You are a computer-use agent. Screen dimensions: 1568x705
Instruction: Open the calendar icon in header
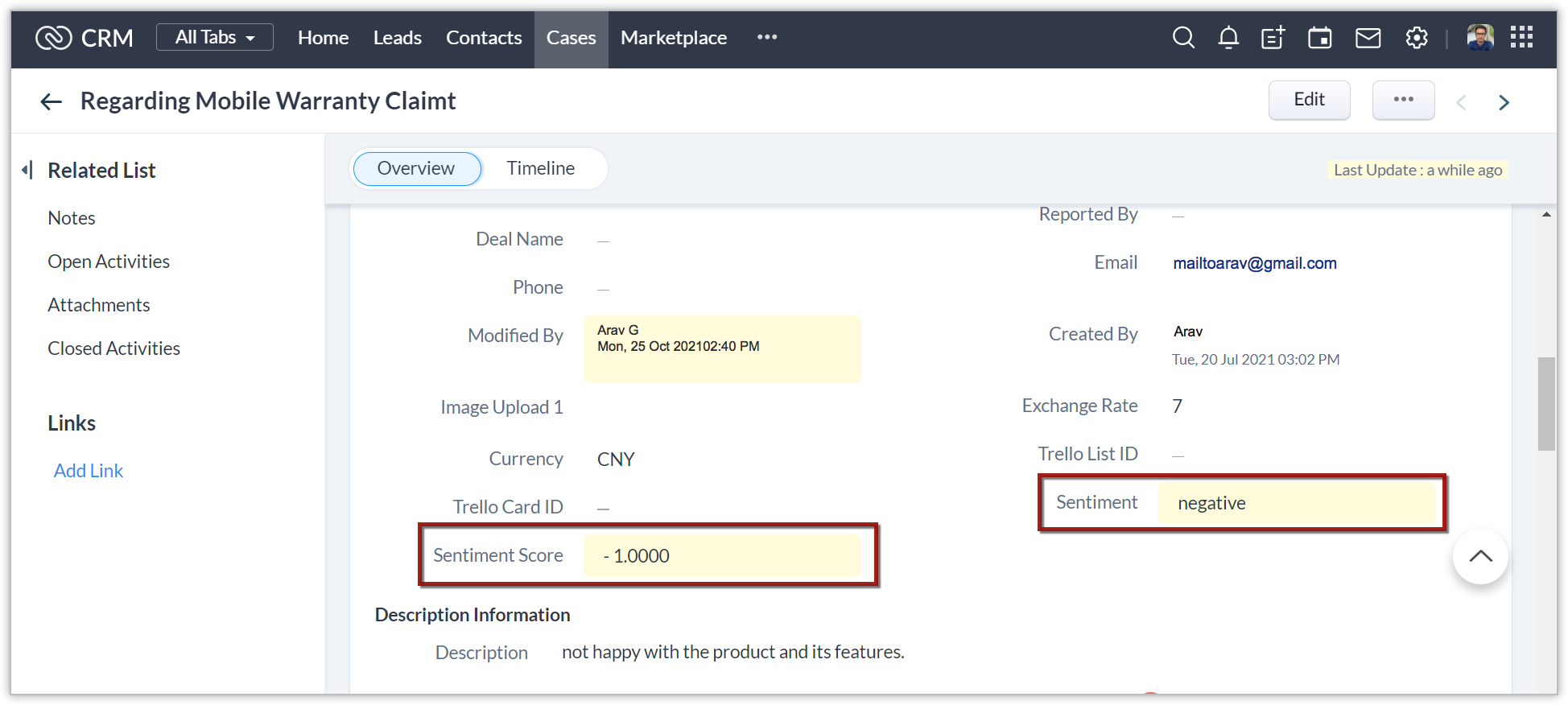click(x=1320, y=38)
